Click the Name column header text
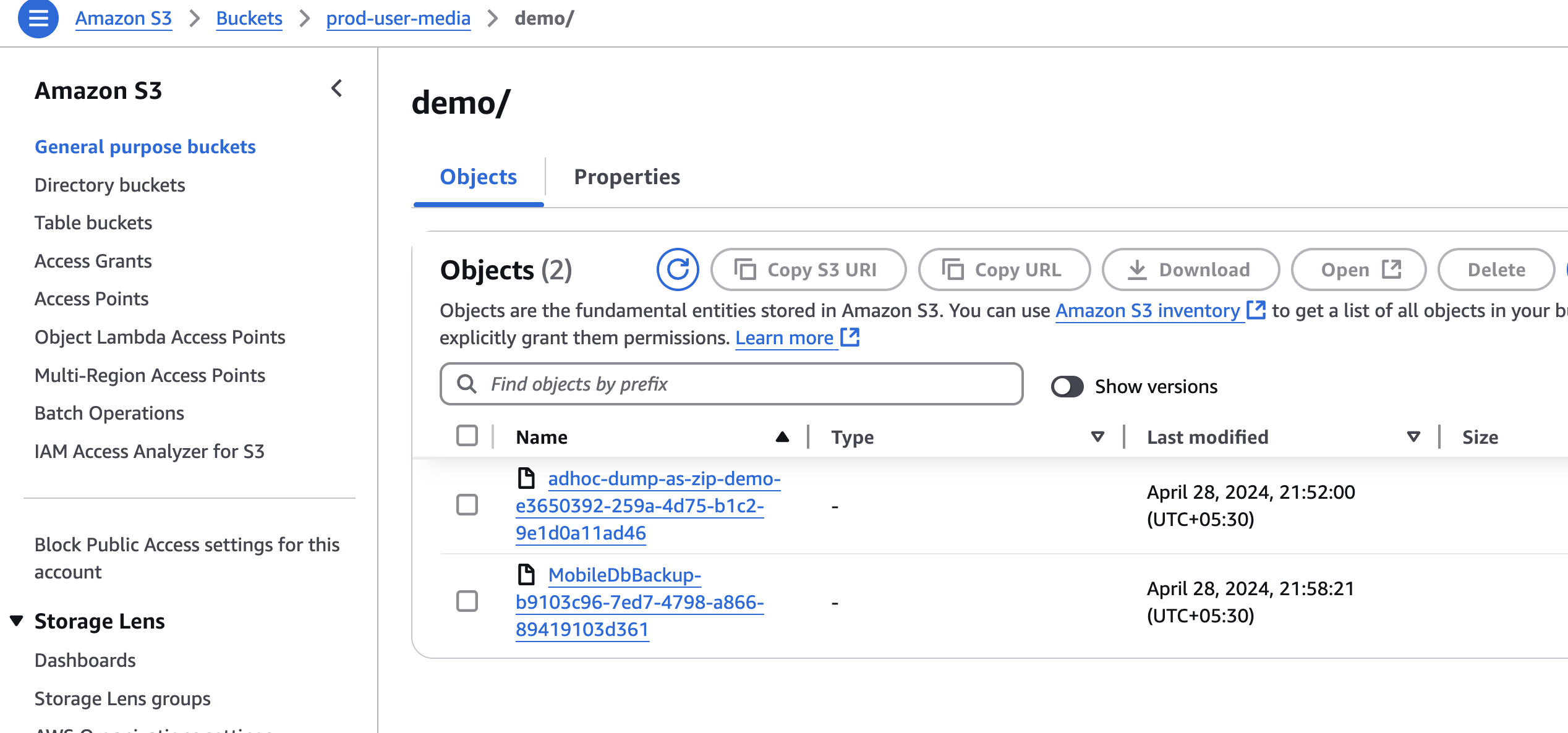1568x733 pixels. pos(542,437)
